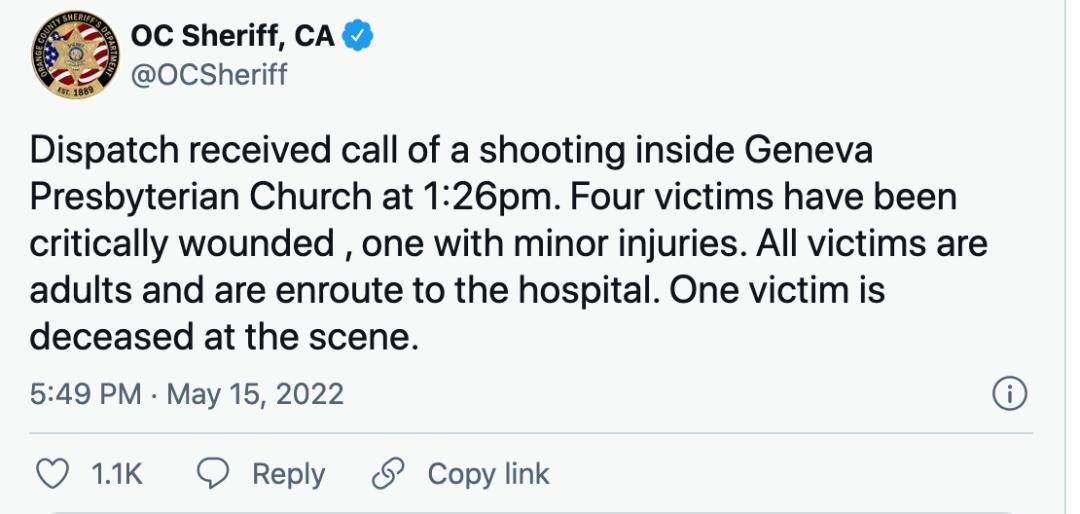Click the 1.1K like count
1080x514 pixels.
tap(117, 473)
